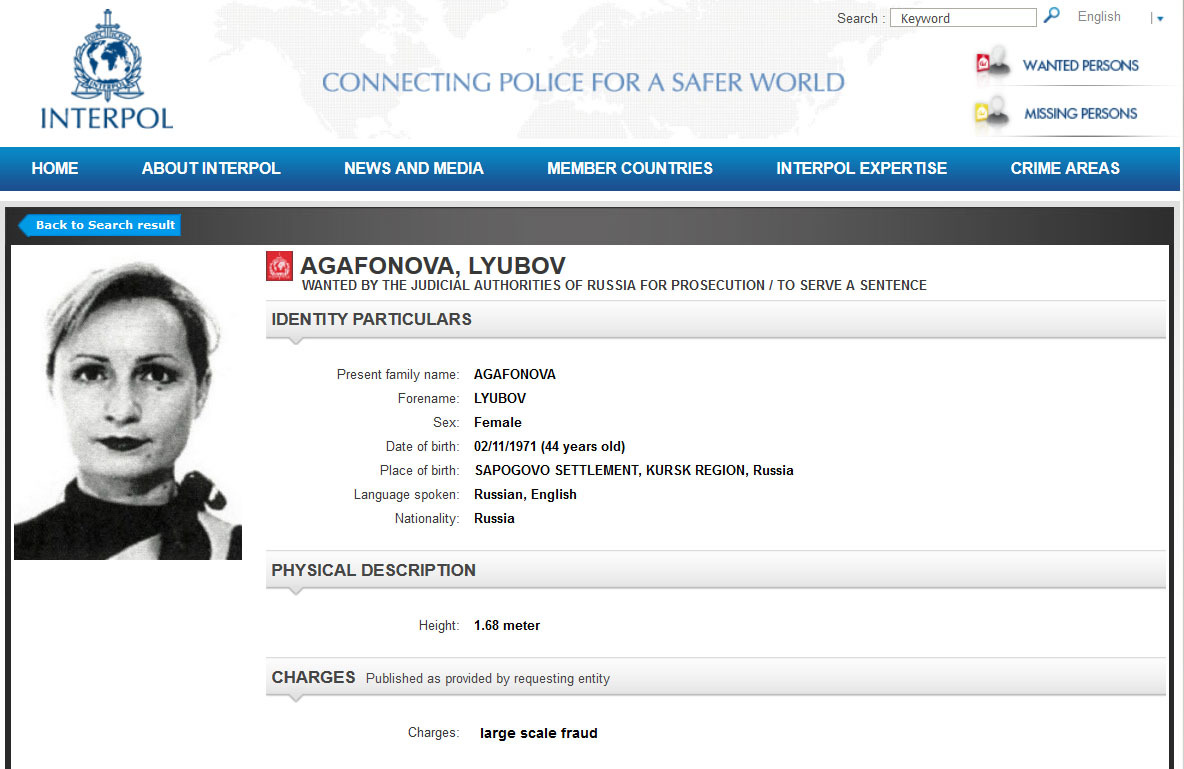The height and width of the screenshot is (769, 1184).
Task: Open the Interpol Expertise menu
Action: click(861, 168)
